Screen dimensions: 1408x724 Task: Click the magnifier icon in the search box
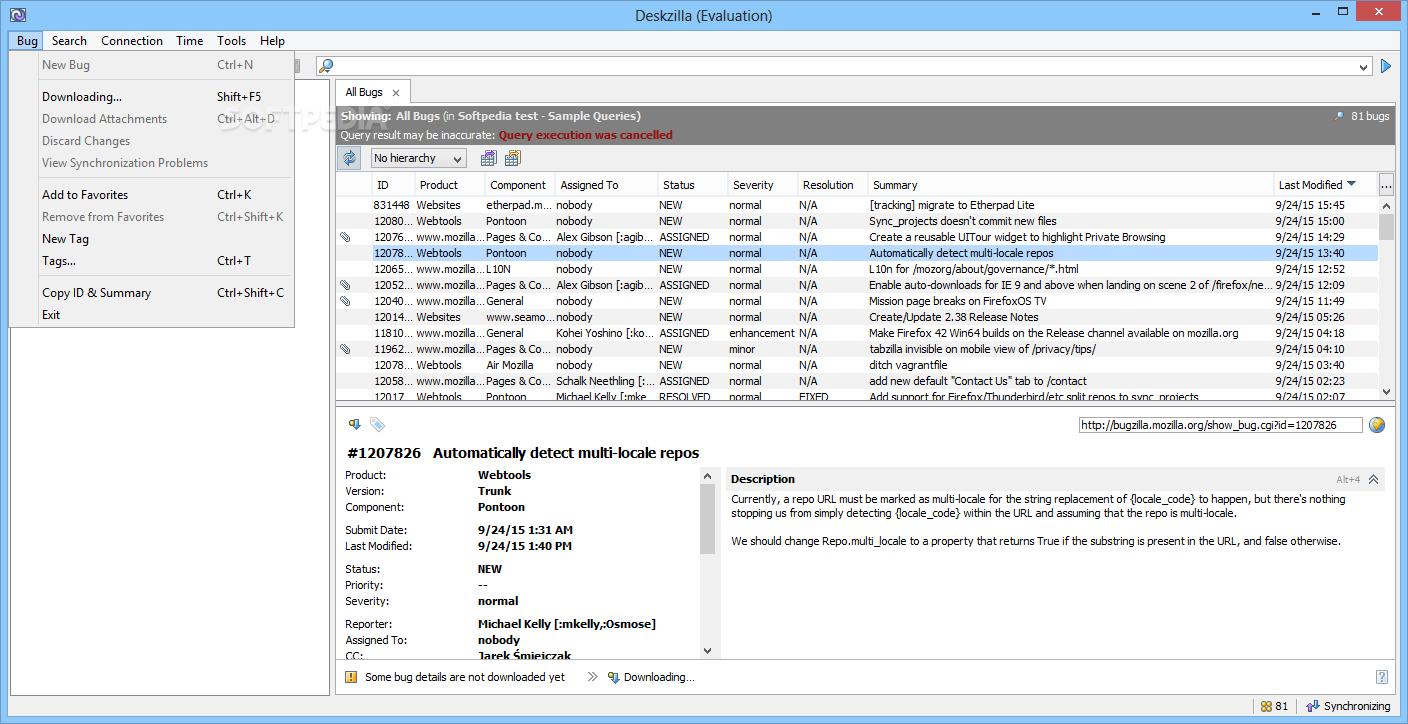click(x=326, y=66)
